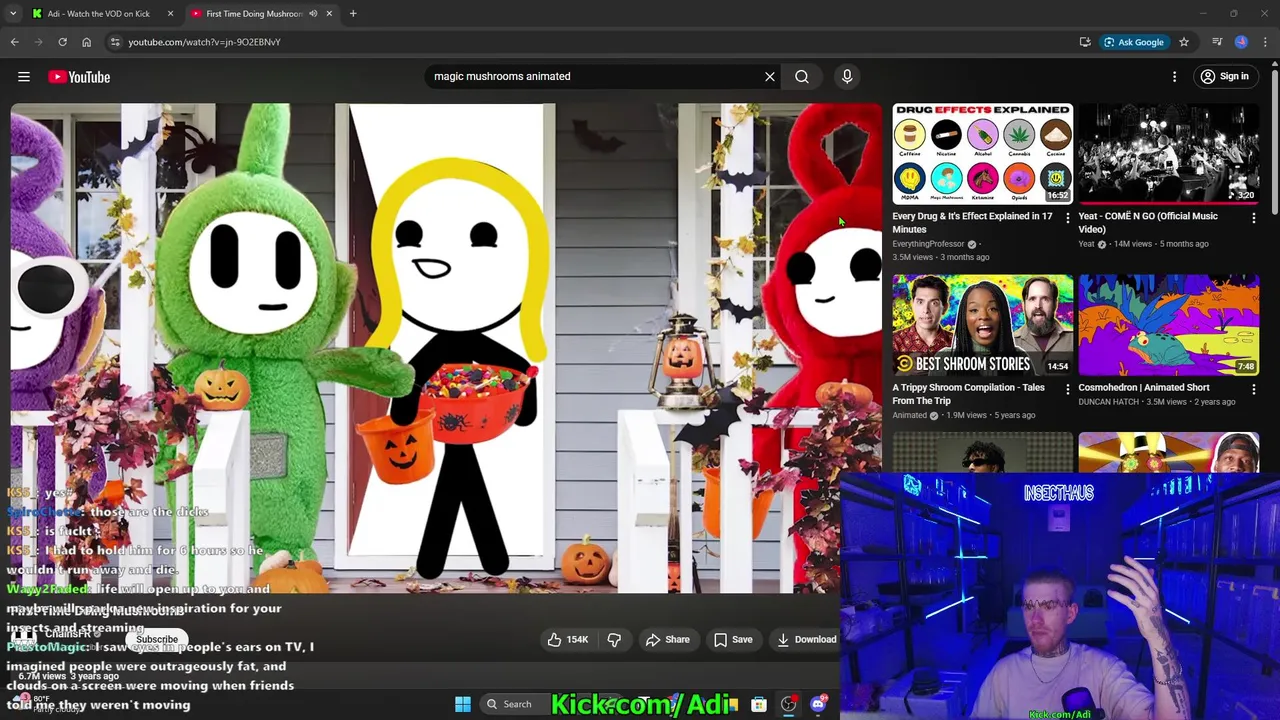
Task: Play the Cosmohedron Animated Short thumbnail
Action: (1168, 325)
